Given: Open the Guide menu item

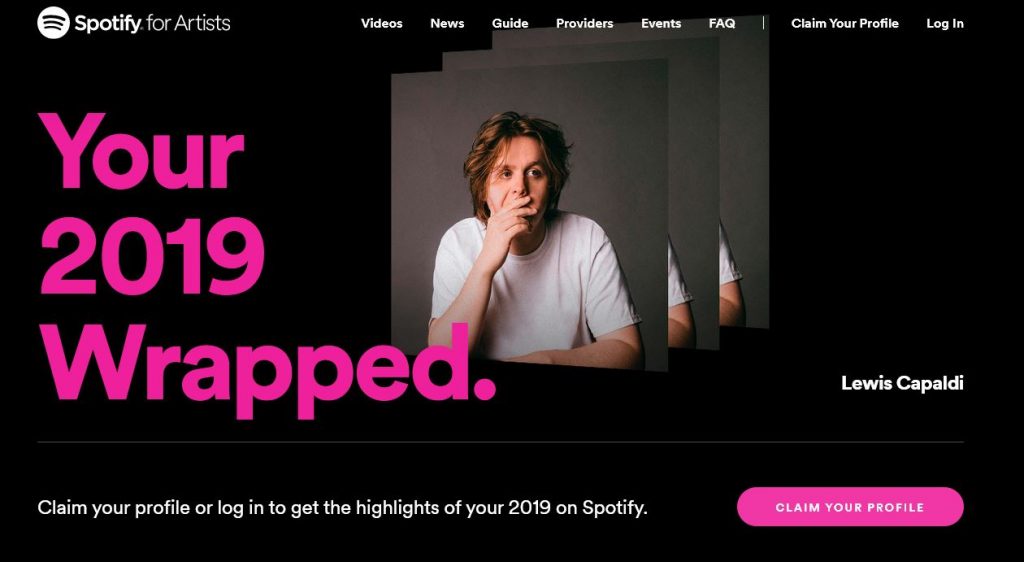Looking at the screenshot, I should (510, 23).
